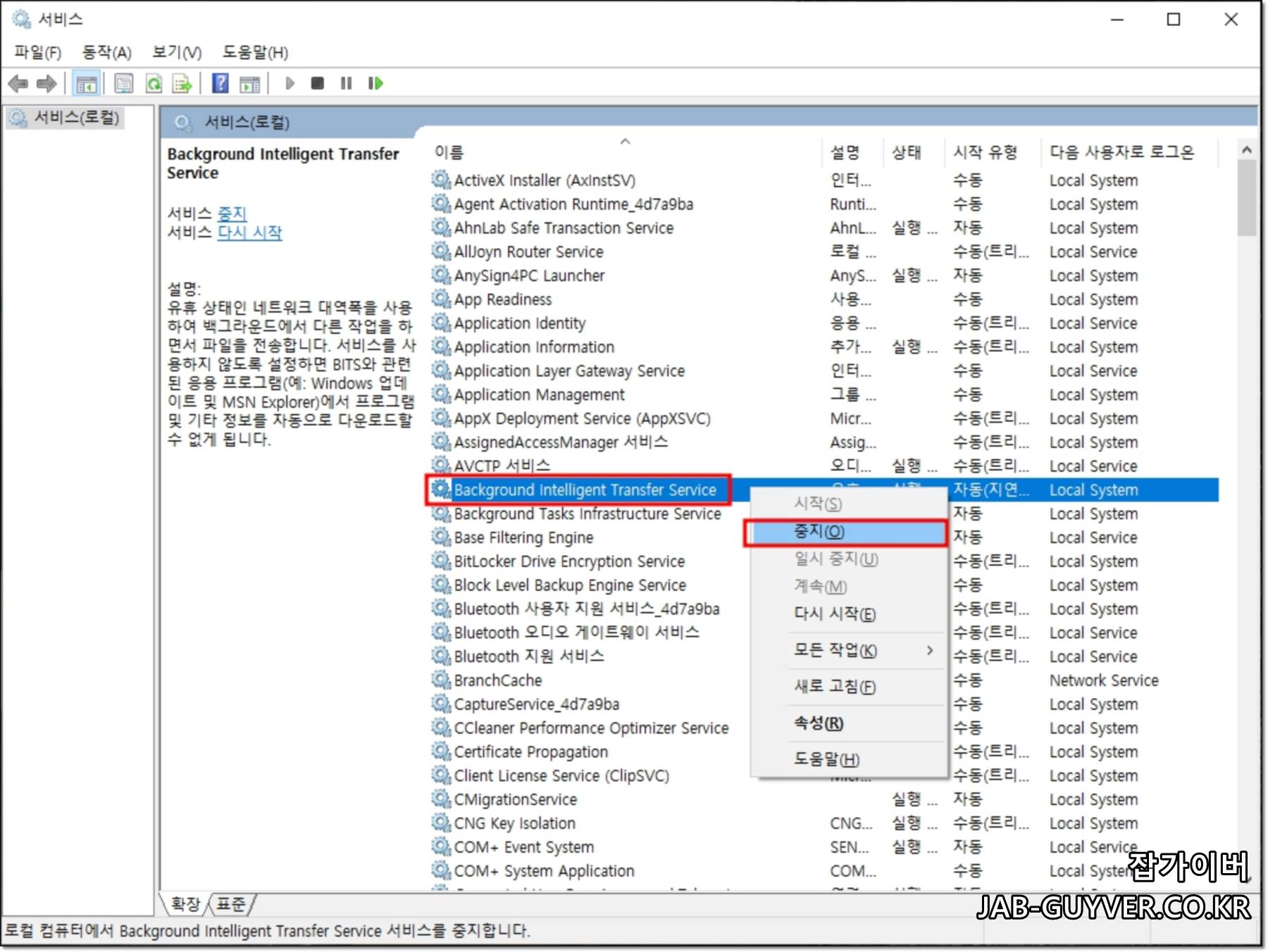Image resolution: width=1268 pixels, height=952 pixels.
Task: Open Help via the blue question mark icon
Action: pyautogui.click(x=221, y=83)
